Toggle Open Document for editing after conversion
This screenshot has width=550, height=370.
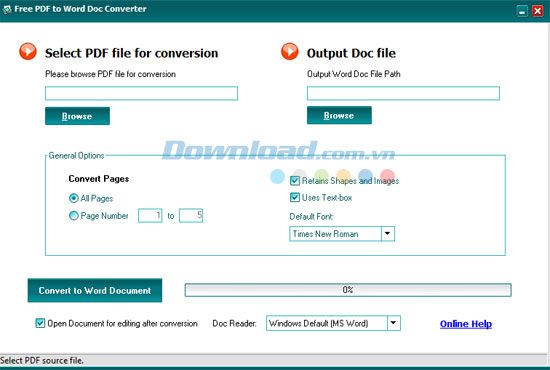(x=40, y=323)
